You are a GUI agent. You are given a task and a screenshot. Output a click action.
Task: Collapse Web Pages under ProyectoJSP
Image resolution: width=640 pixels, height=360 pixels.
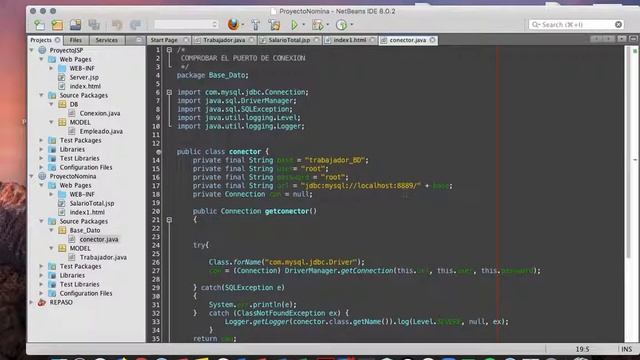42,59
